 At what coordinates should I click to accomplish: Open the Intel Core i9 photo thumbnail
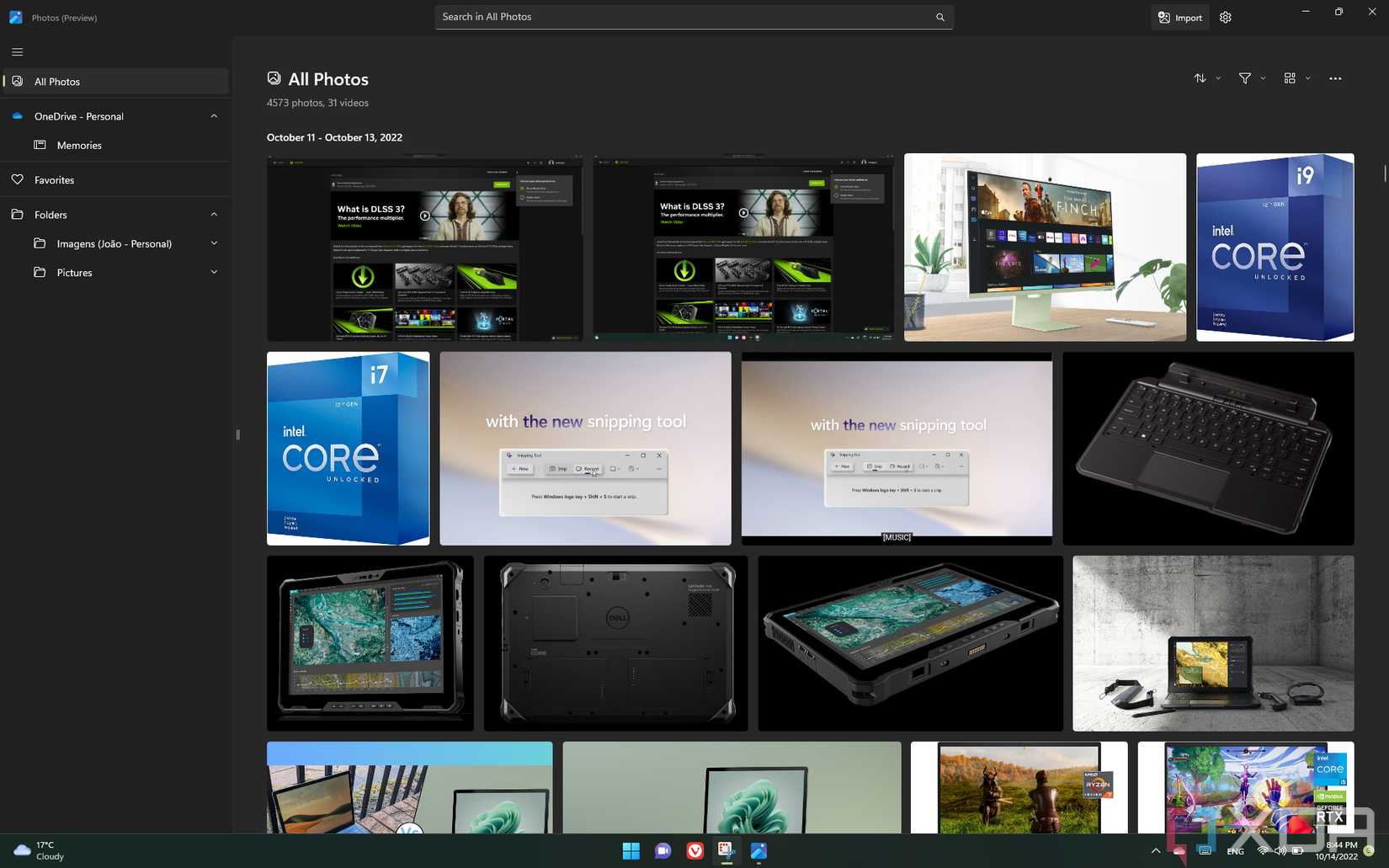(1274, 247)
